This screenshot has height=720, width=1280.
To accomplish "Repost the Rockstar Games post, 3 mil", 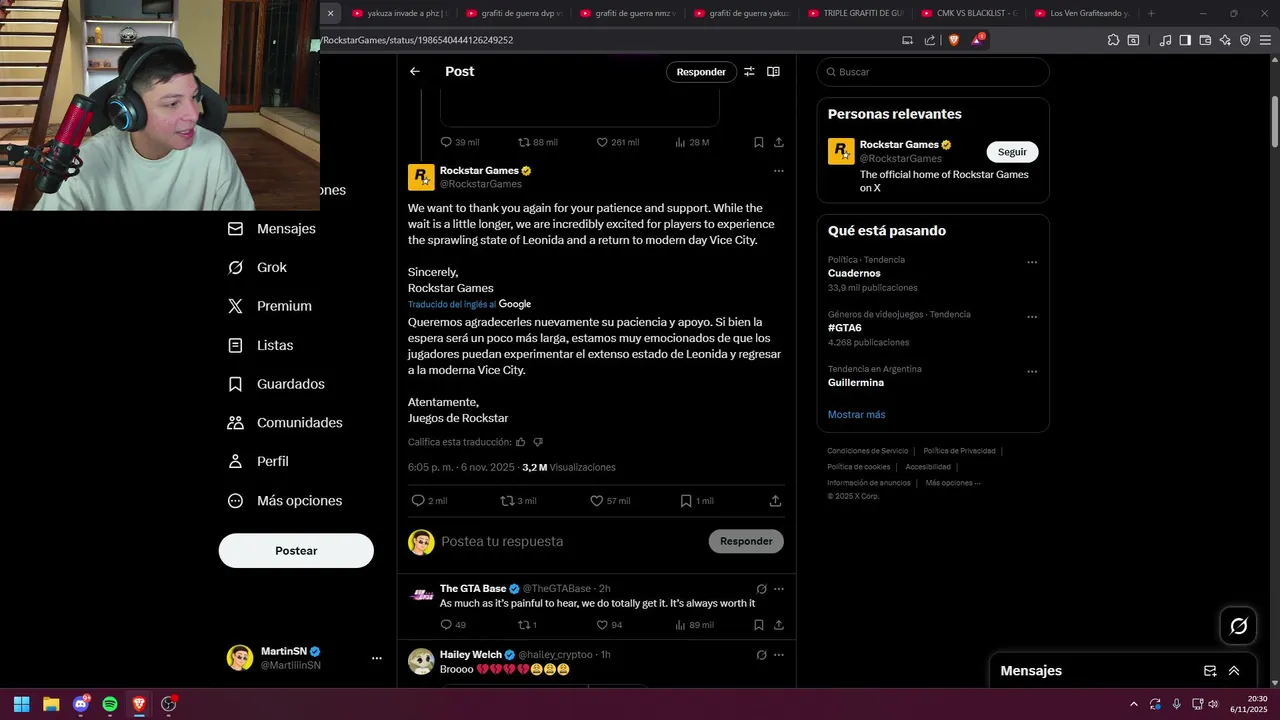I will 507,501.
